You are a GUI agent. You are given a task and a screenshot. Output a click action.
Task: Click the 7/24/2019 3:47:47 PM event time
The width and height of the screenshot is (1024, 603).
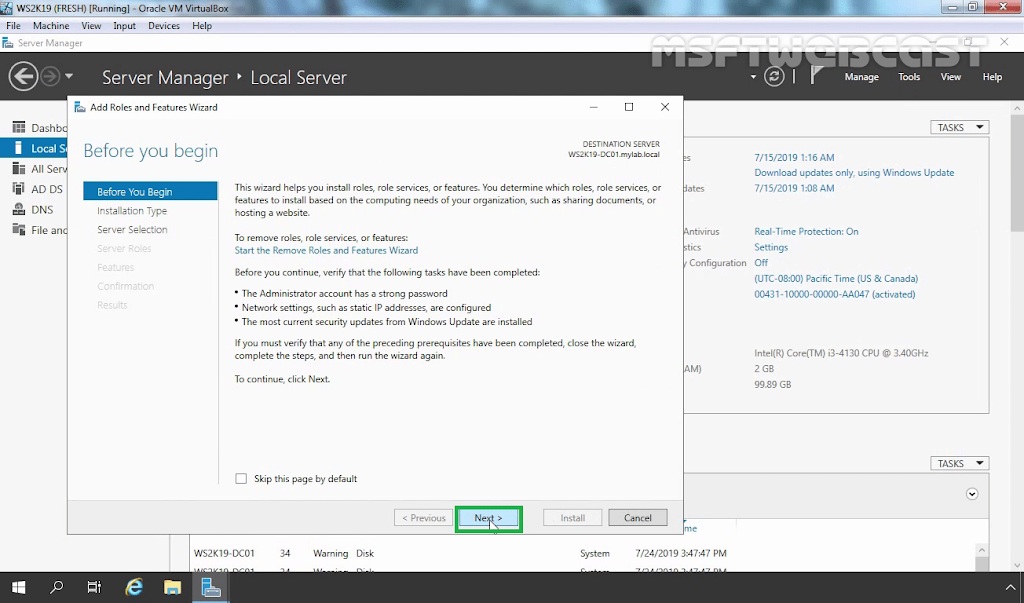click(680, 553)
